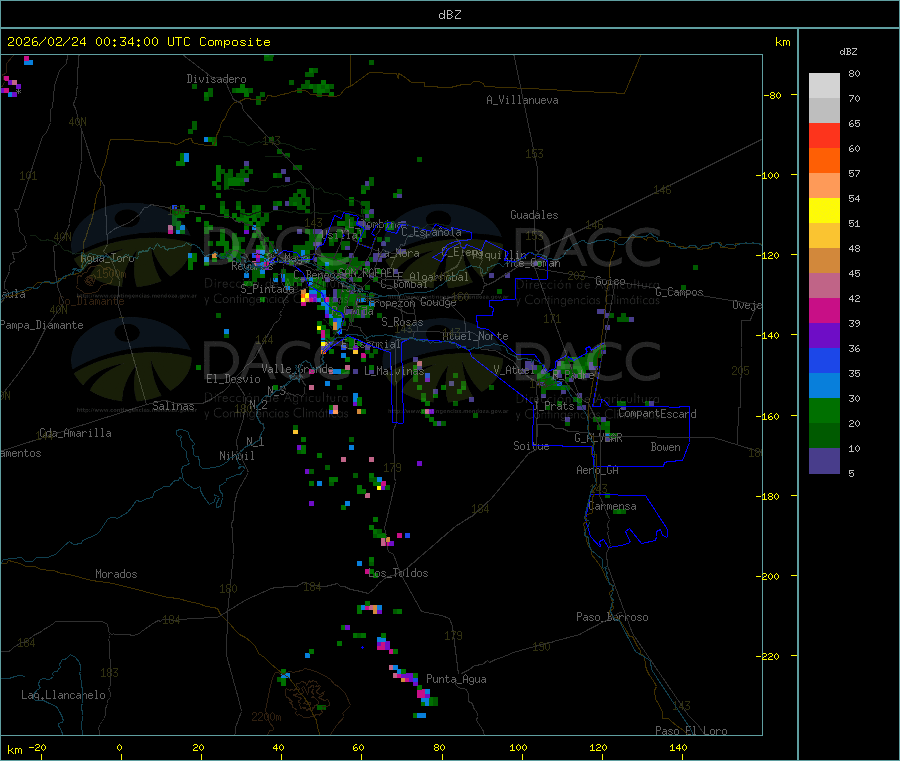Screen dimensions: 900x761
Task: Click the 'Agua_Toro' map label
Action: [x=107, y=258]
